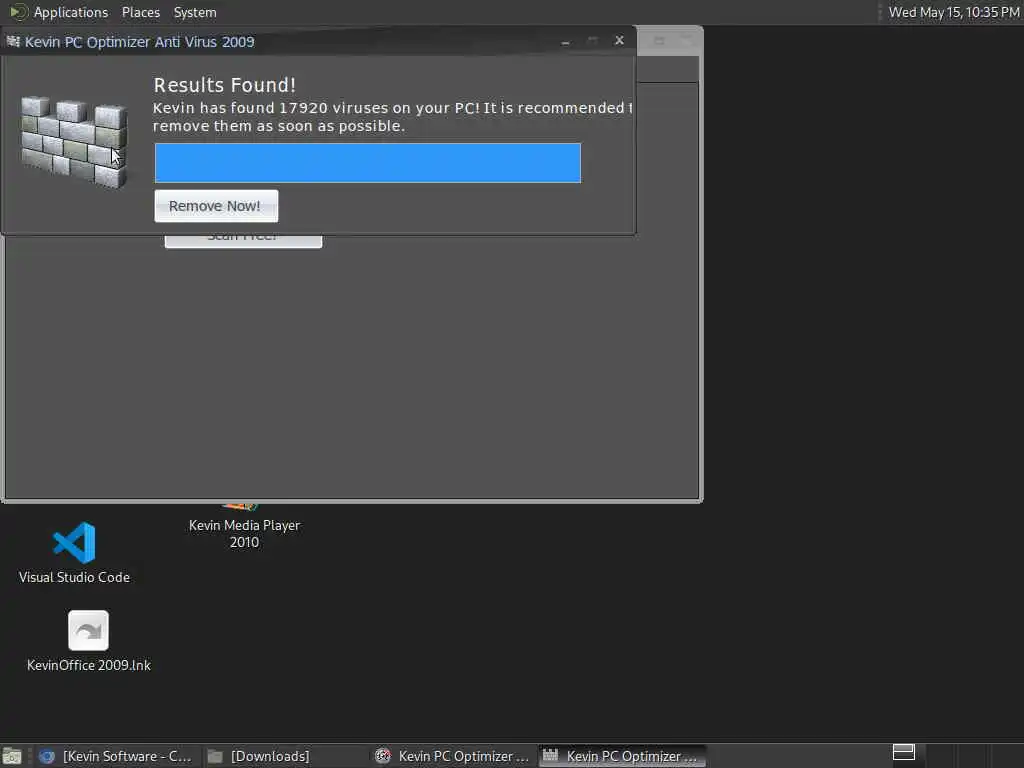Open the System menu
The width and height of the screenshot is (1024, 768).
click(x=195, y=12)
